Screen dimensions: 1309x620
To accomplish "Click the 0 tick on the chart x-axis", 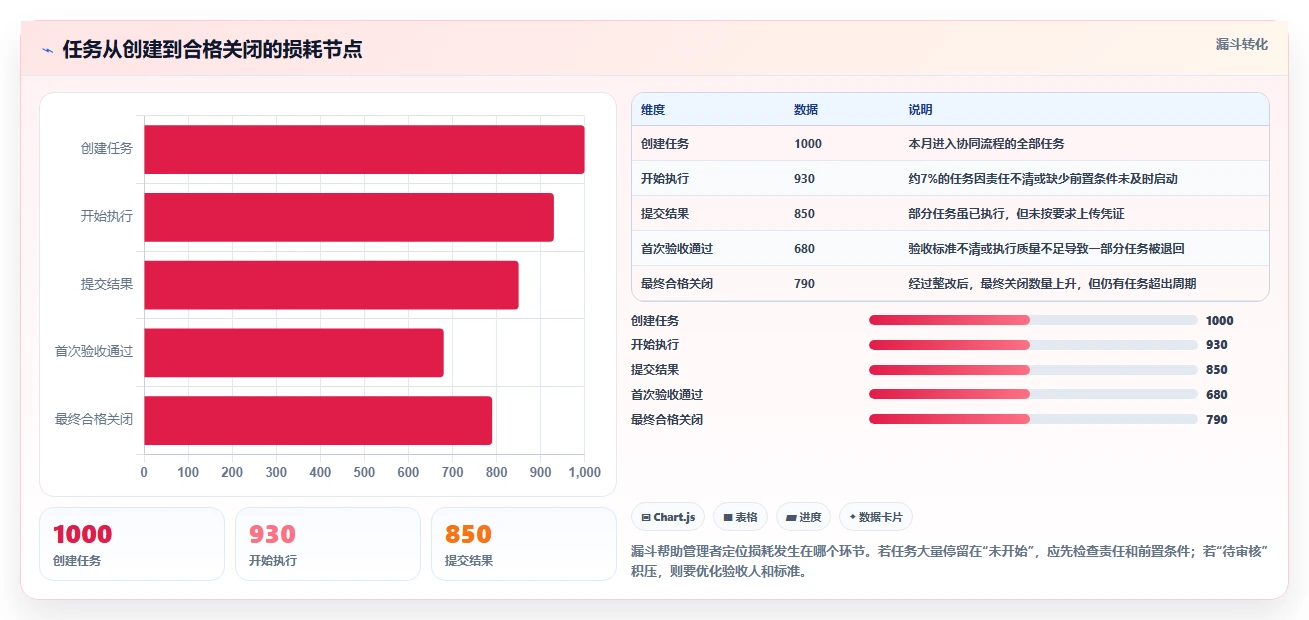I will 144,472.
